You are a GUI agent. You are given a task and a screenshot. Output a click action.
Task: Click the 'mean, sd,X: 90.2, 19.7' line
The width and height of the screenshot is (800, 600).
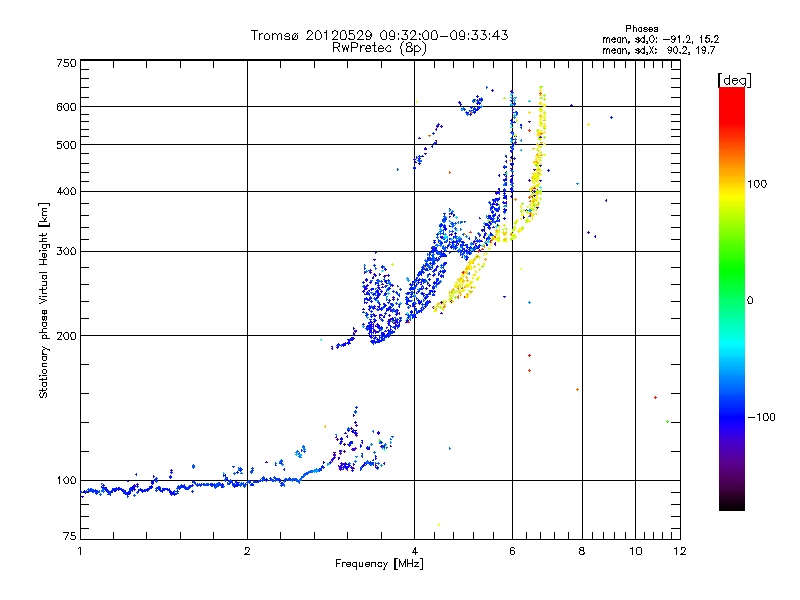click(x=659, y=50)
